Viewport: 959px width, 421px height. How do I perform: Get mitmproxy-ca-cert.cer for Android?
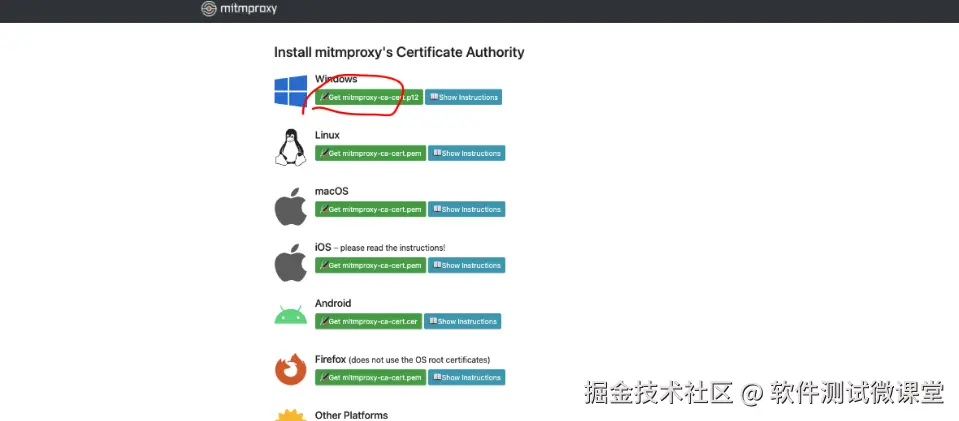[368, 321]
